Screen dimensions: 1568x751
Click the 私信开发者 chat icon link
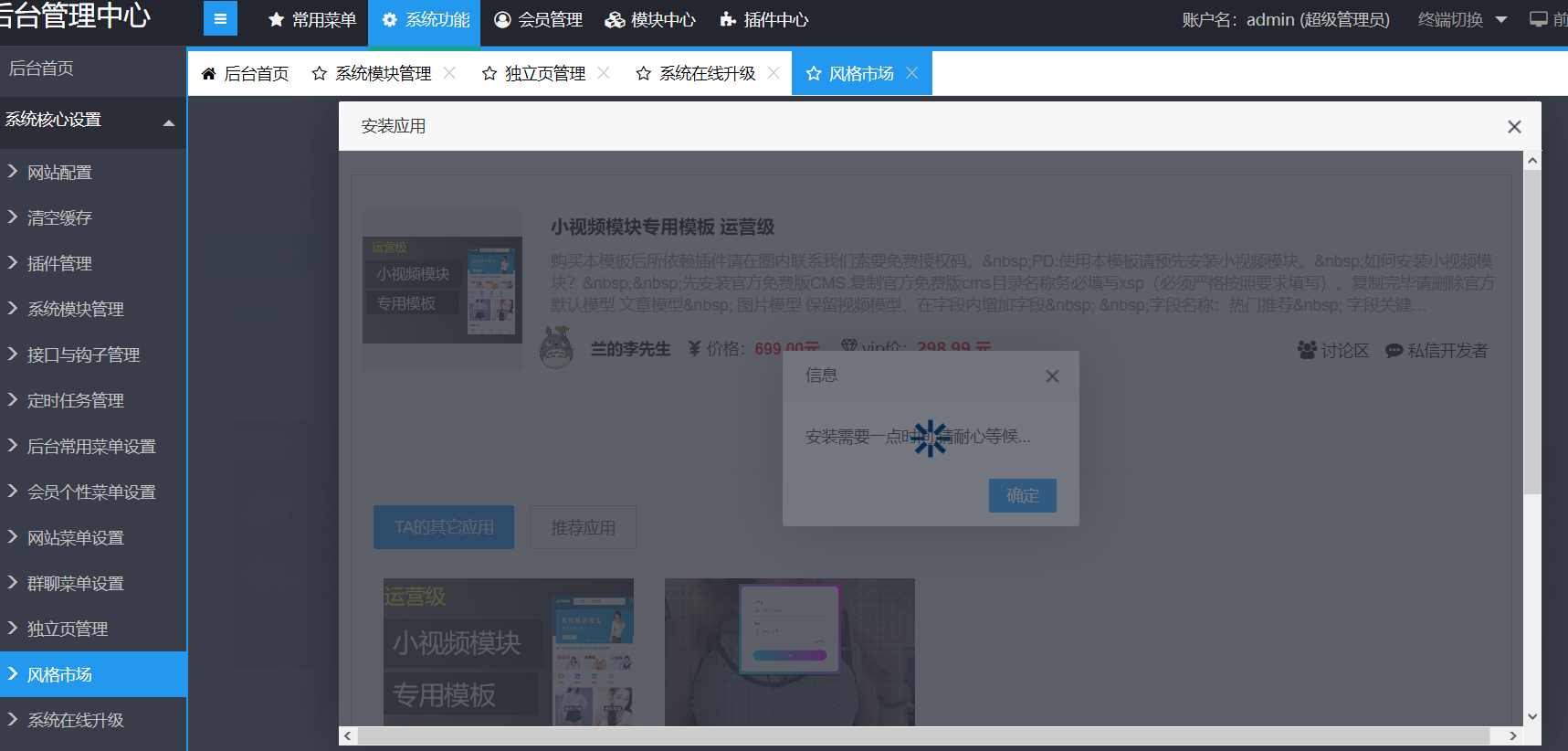[x=1436, y=351]
